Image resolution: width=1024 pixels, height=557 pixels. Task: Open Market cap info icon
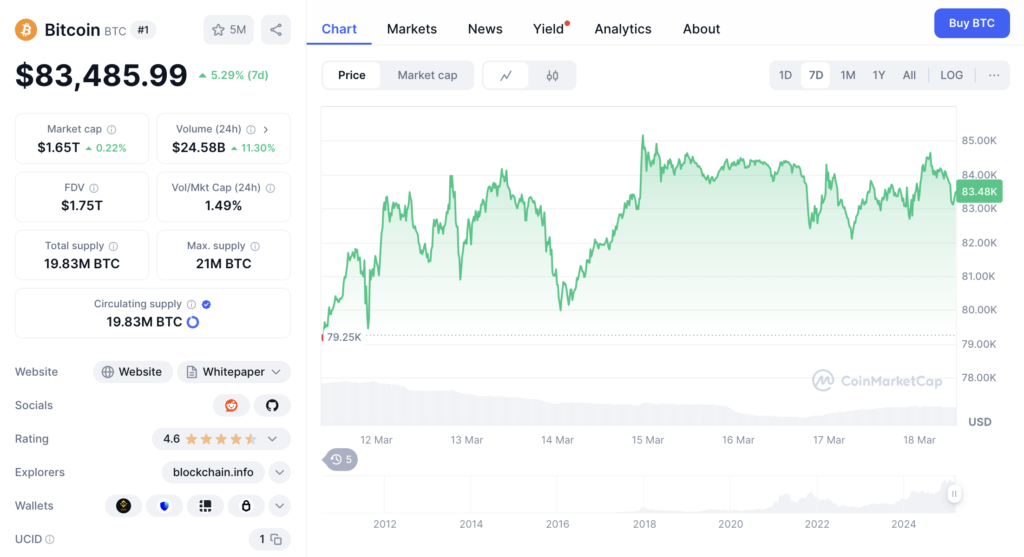point(112,129)
